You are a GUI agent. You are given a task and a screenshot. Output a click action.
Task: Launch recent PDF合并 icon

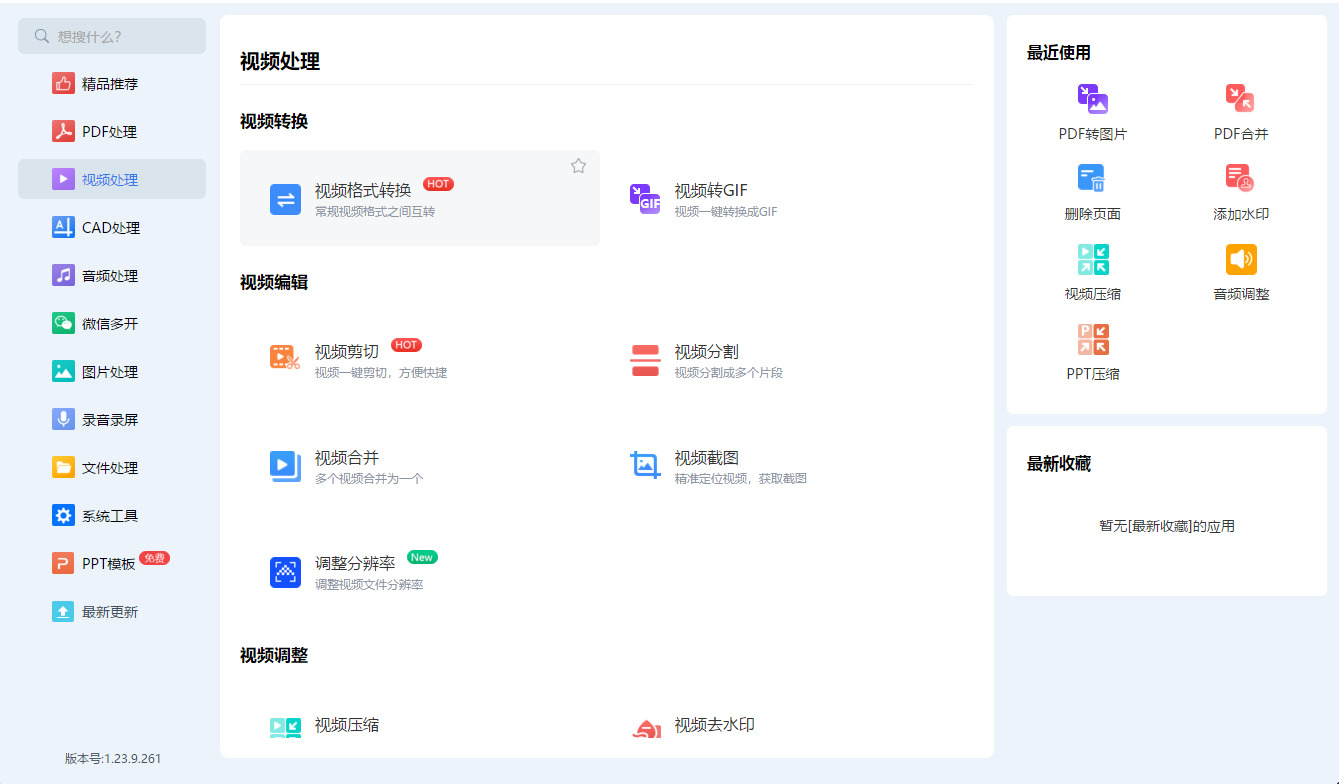pos(1240,98)
